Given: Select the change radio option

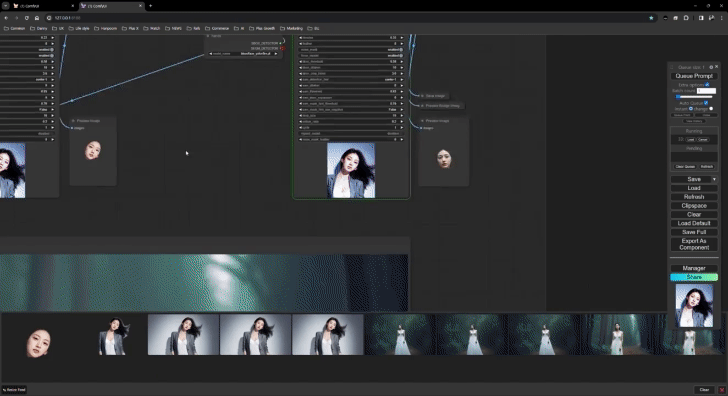Looking at the screenshot, I should pos(711,109).
